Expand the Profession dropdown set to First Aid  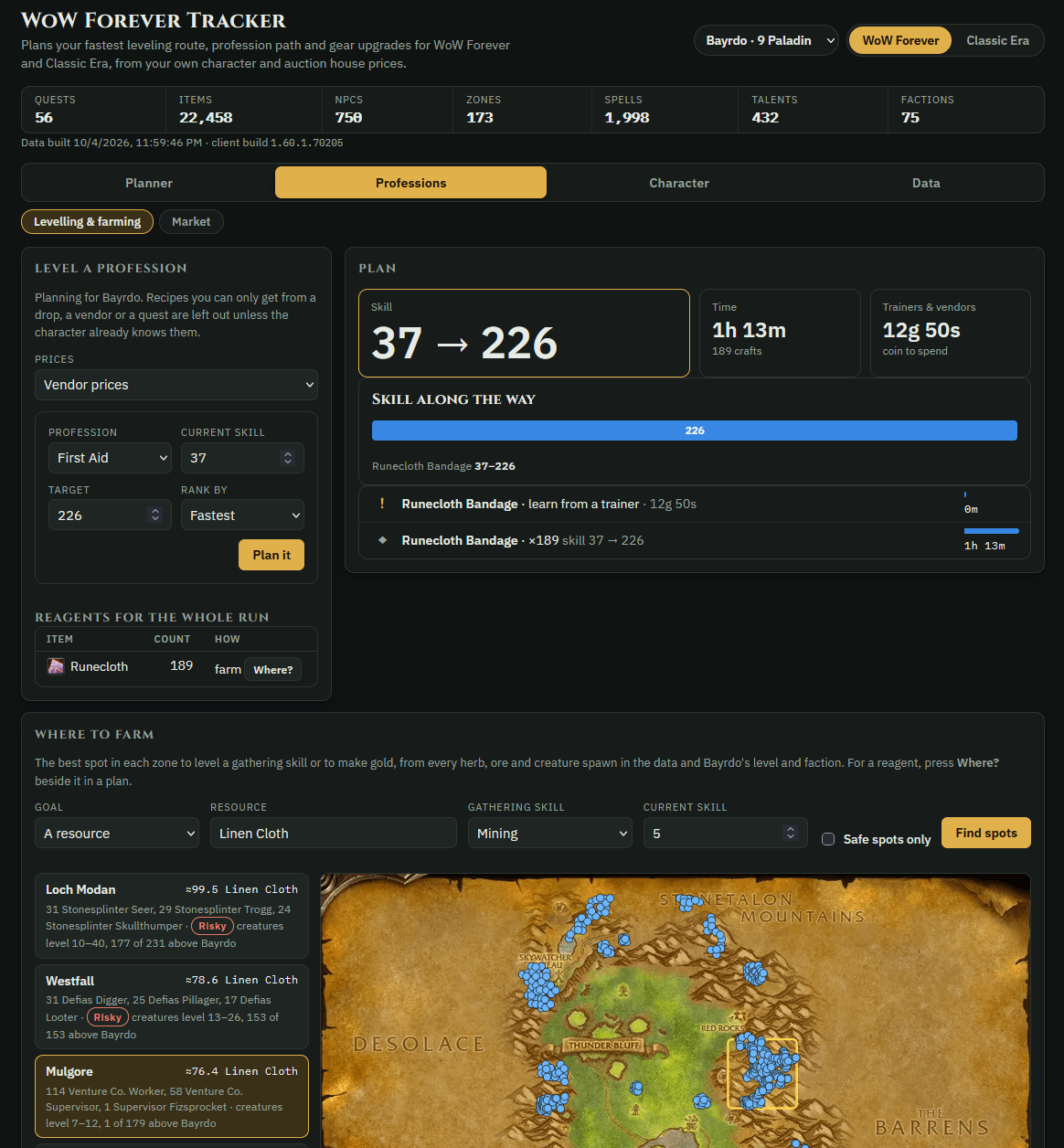click(110, 458)
